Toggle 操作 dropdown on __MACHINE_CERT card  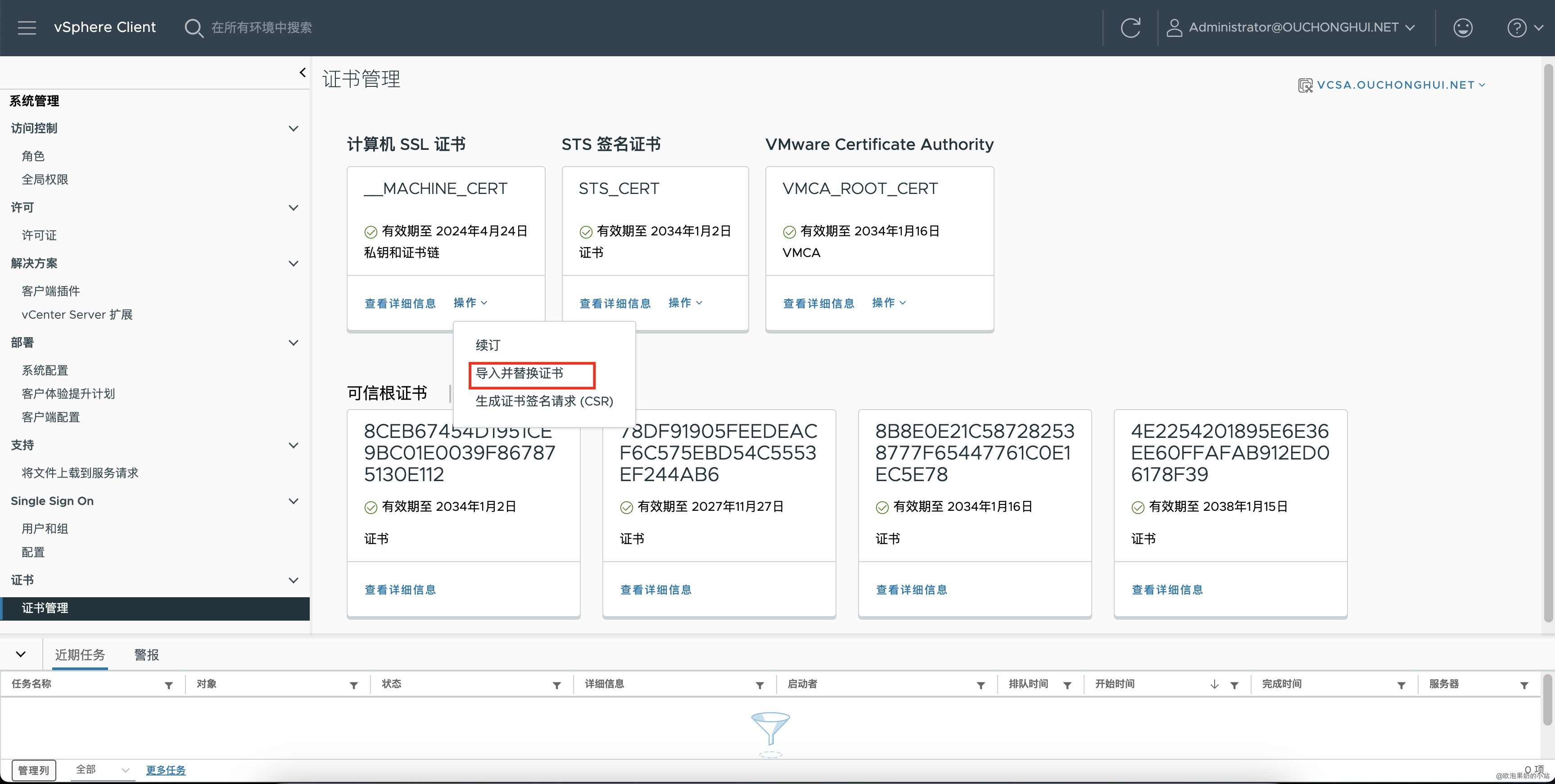(470, 303)
